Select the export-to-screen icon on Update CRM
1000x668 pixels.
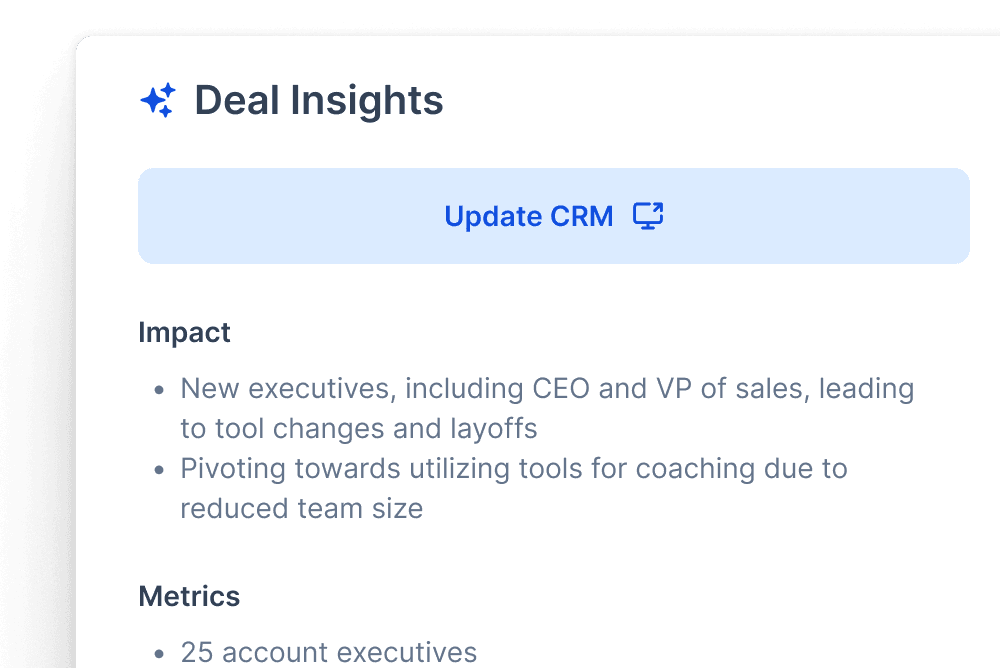[x=648, y=215]
